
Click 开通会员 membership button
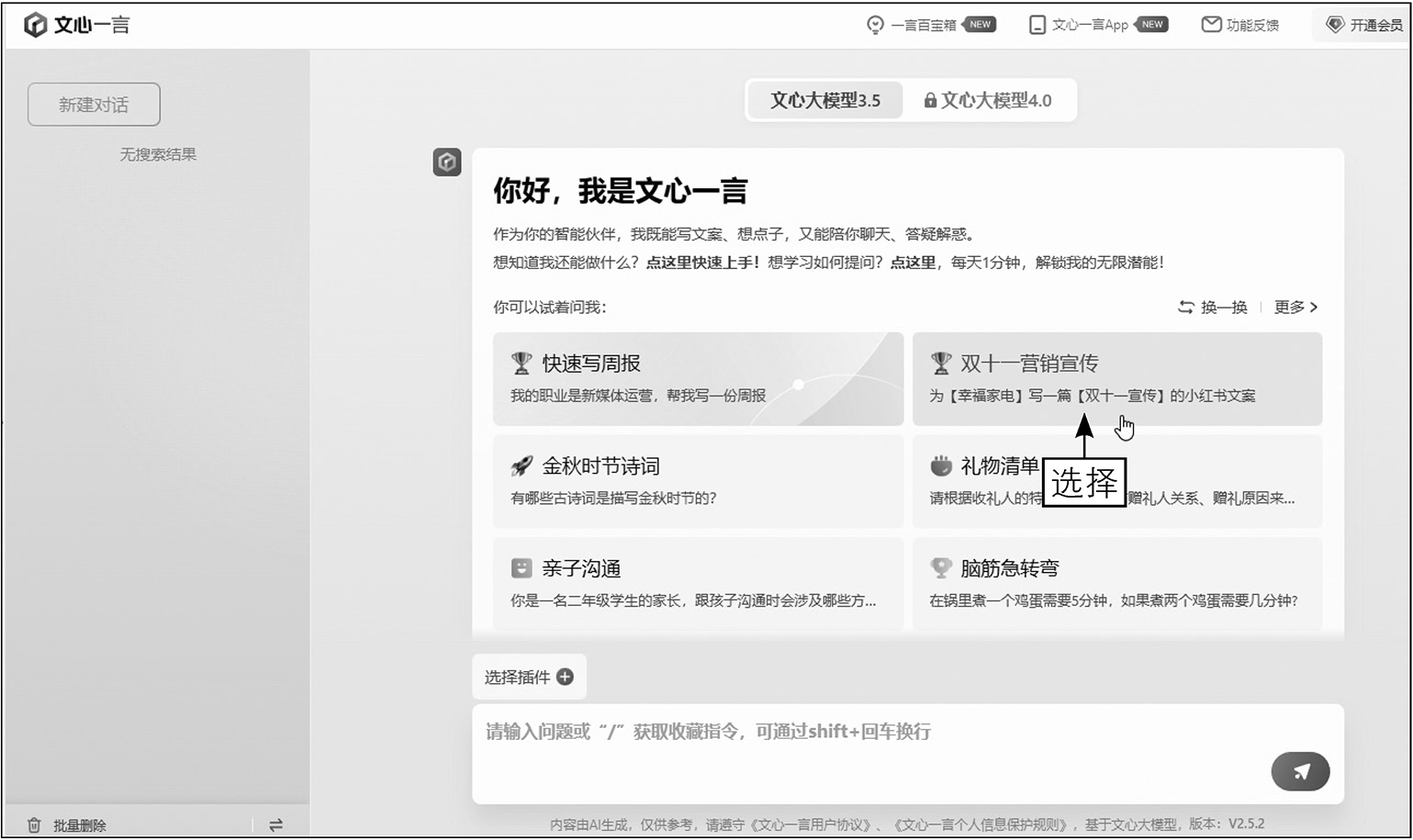point(1365,25)
